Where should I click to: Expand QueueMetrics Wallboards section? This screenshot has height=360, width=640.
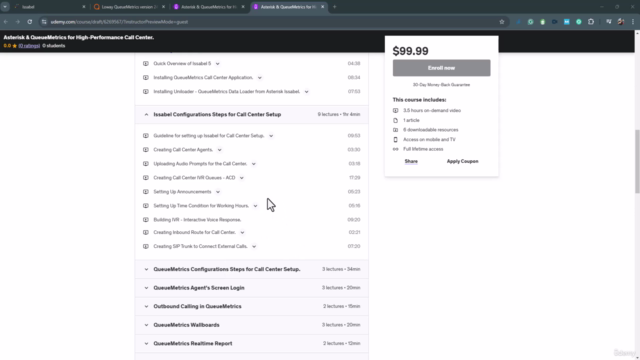click(x=251, y=325)
